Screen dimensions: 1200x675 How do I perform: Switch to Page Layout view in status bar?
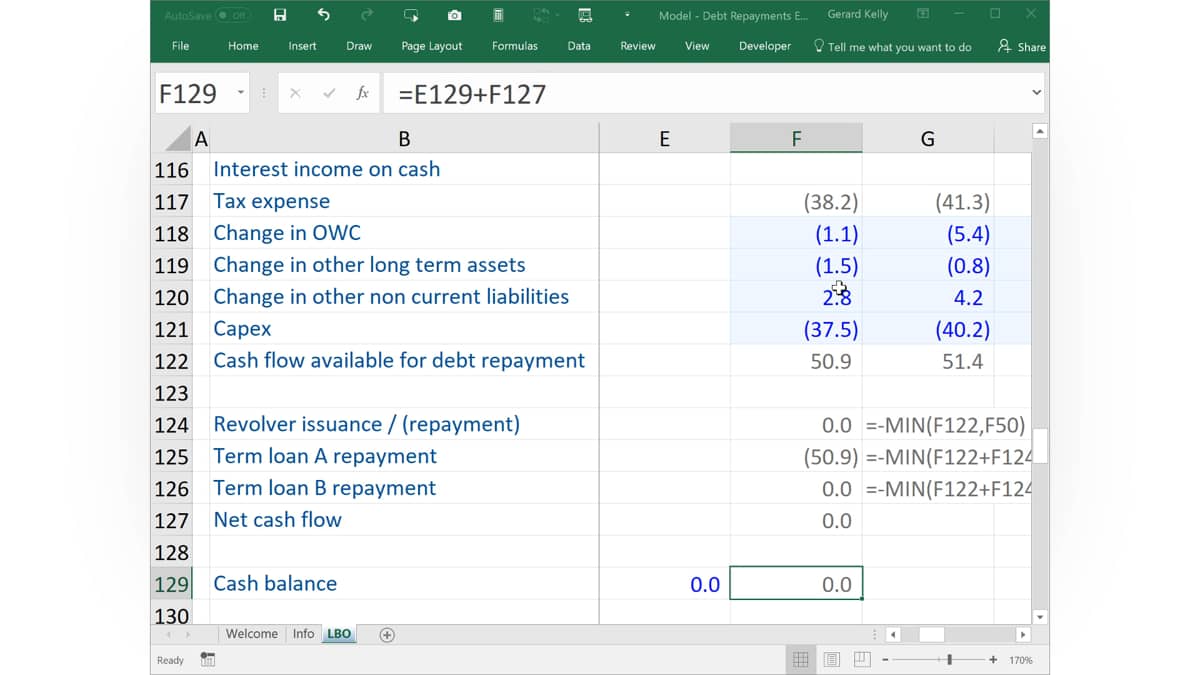point(832,660)
